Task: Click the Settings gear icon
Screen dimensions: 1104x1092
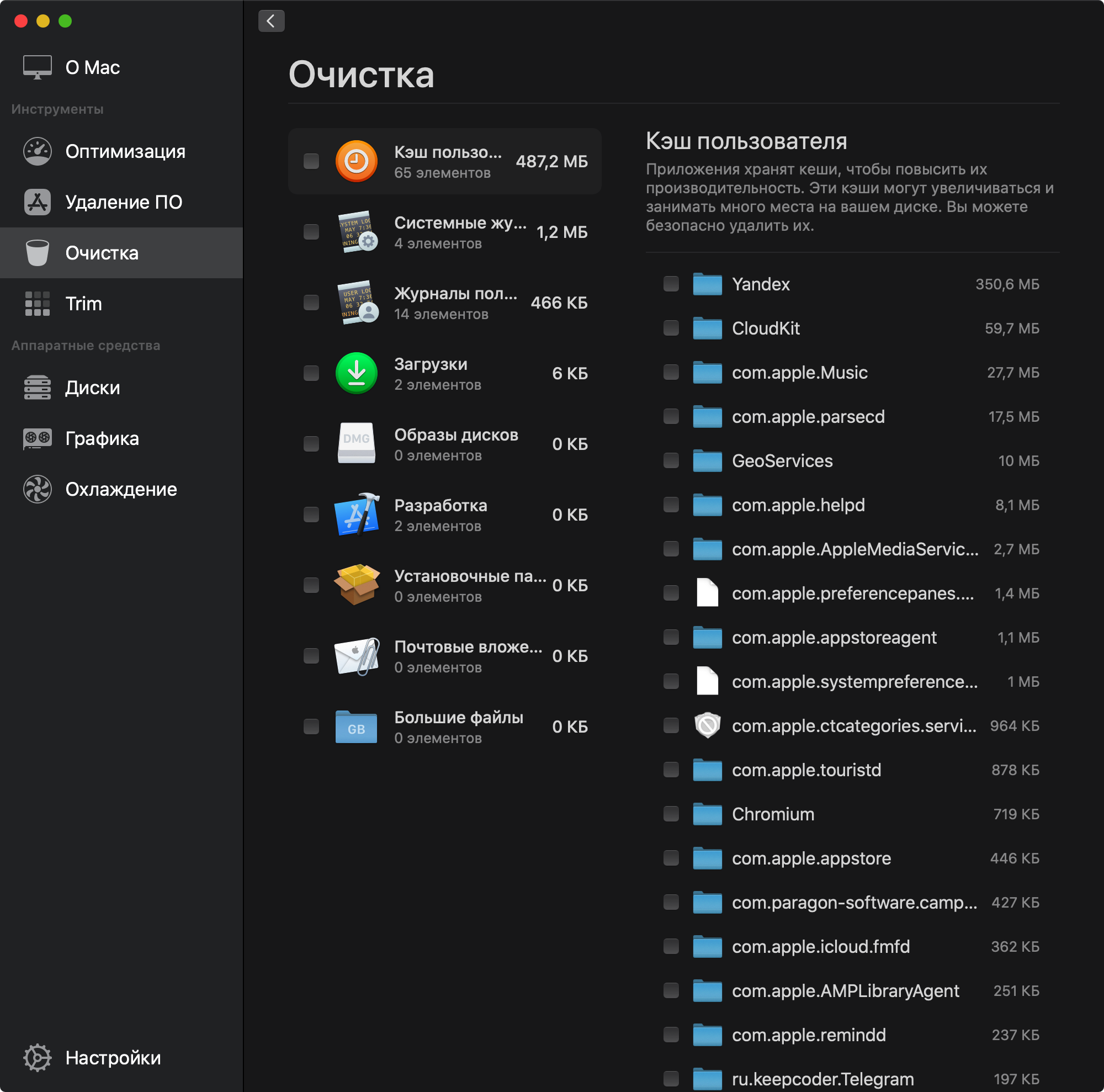Action: click(x=37, y=1058)
